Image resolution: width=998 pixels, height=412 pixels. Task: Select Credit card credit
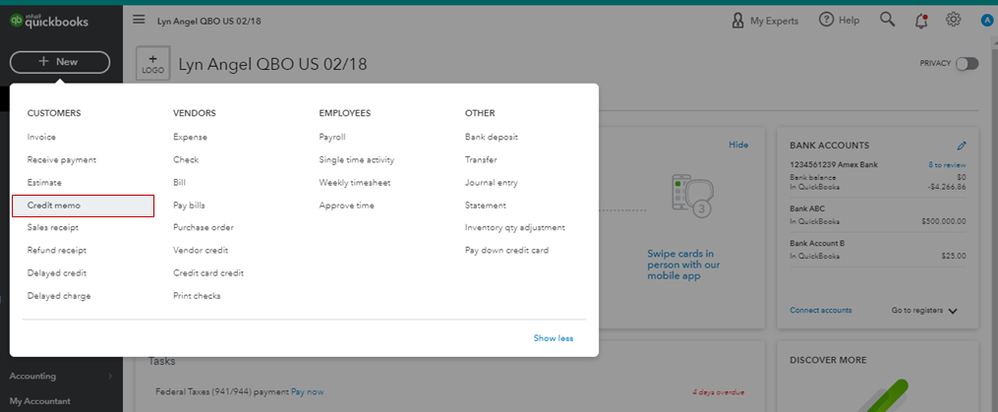(x=208, y=273)
